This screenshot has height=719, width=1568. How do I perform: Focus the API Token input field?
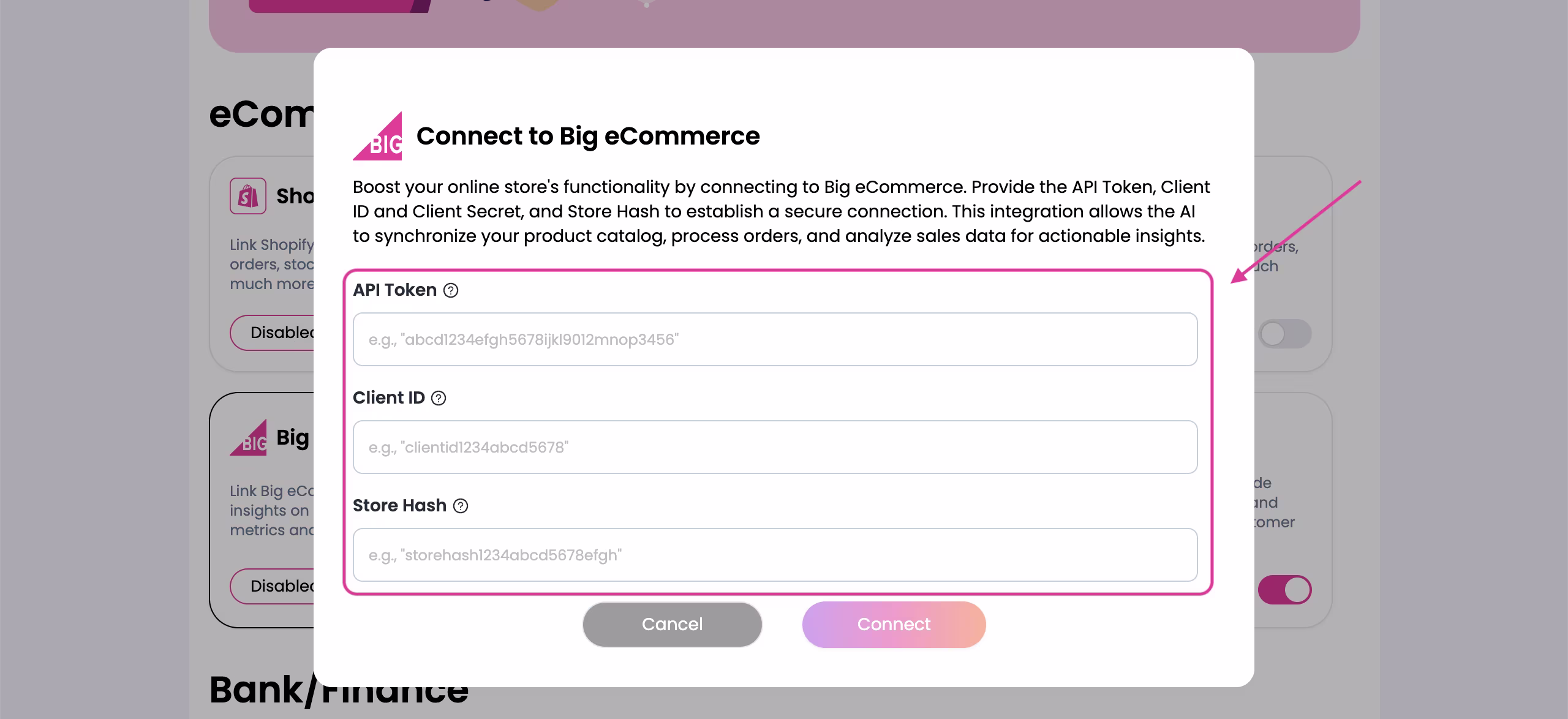coord(775,339)
